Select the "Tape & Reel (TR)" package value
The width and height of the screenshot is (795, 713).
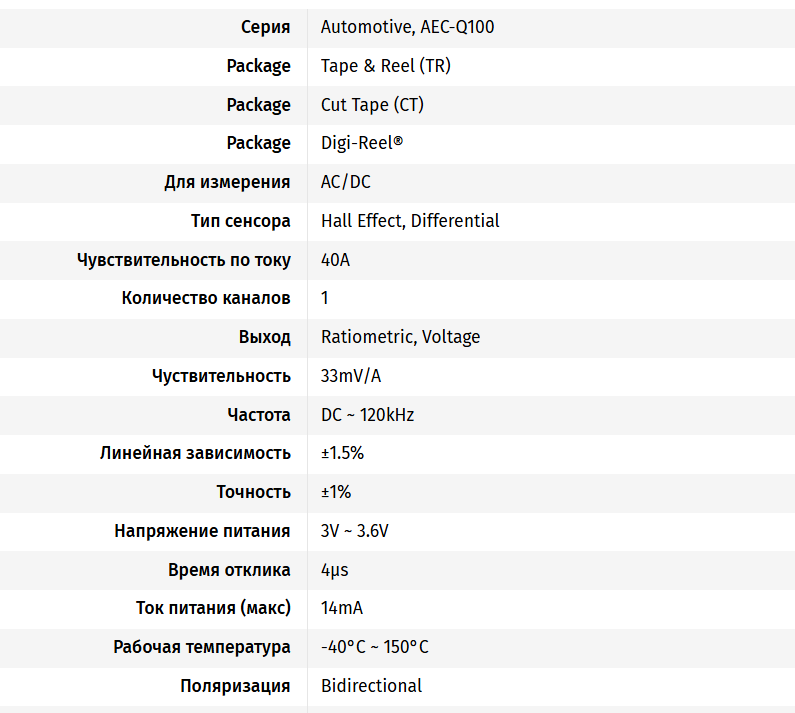385,66
